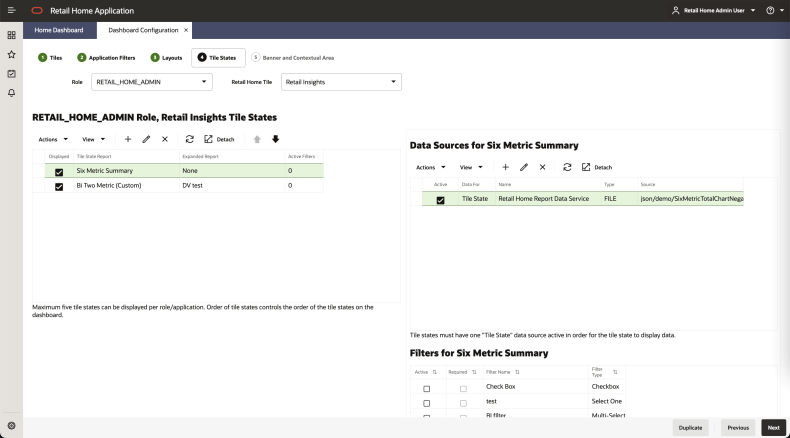Screen dimensions: 790x438
Task: Add a new data source
Action: [x=505, y=167]
